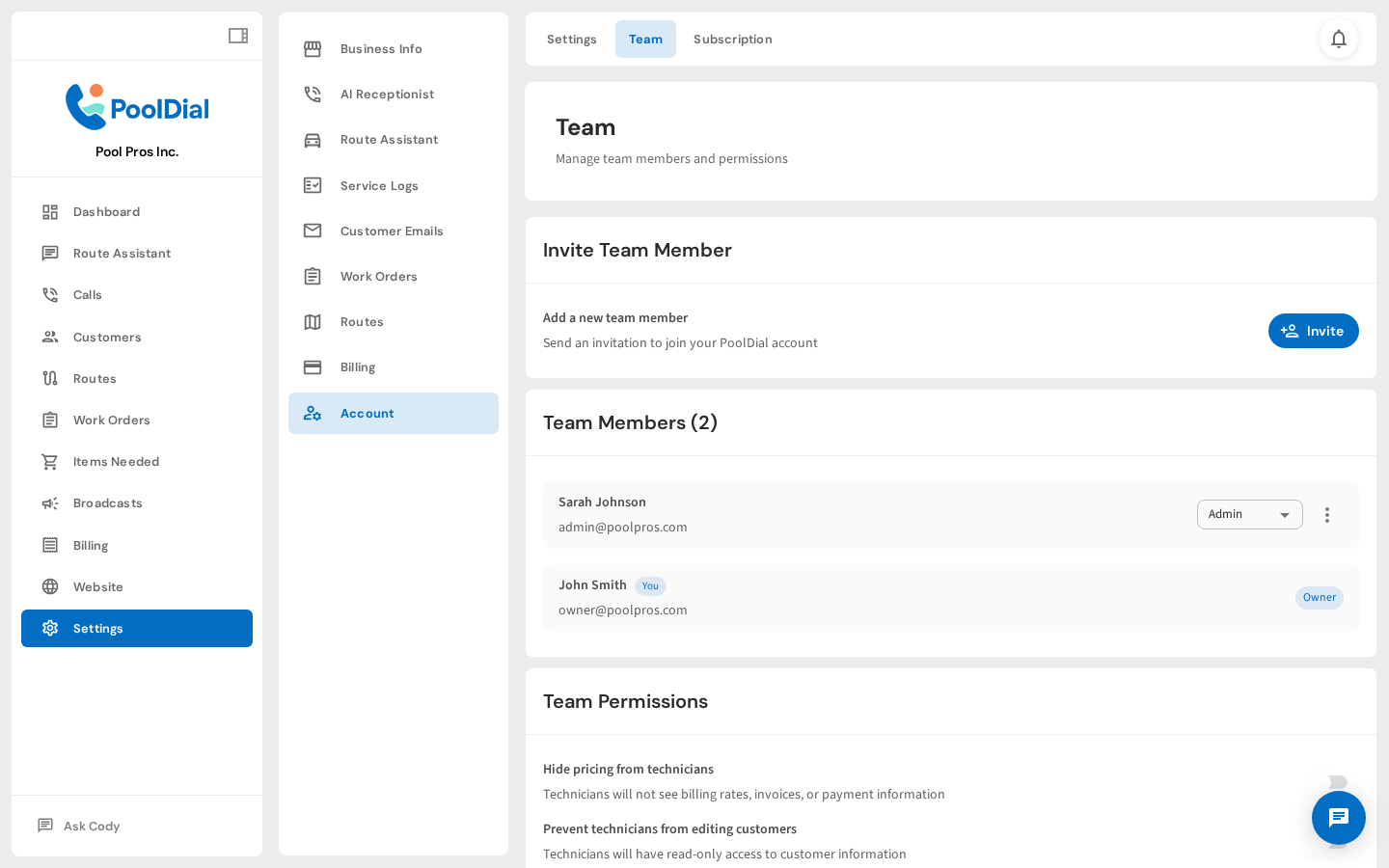Open the Billing settings section
The height and width of the screenshot is (868, 1389).
(358, 366)
